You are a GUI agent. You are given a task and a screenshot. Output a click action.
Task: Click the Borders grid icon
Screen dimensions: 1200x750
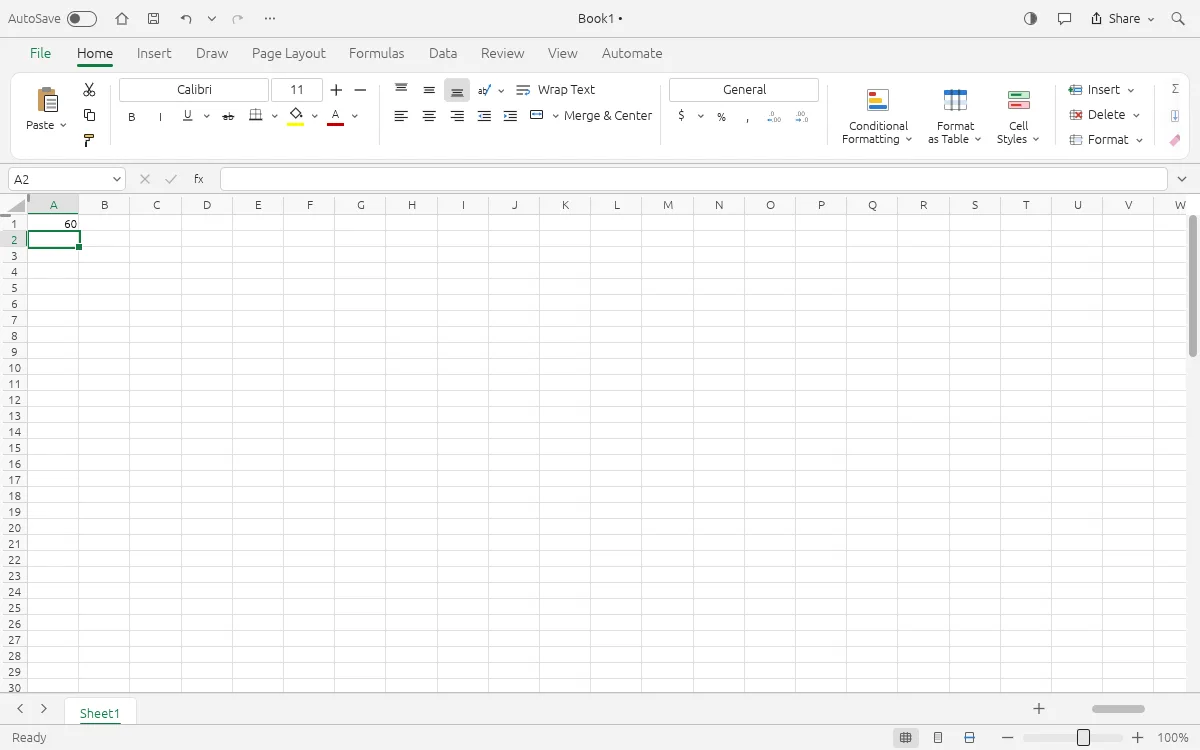click(x=256, y=116)
